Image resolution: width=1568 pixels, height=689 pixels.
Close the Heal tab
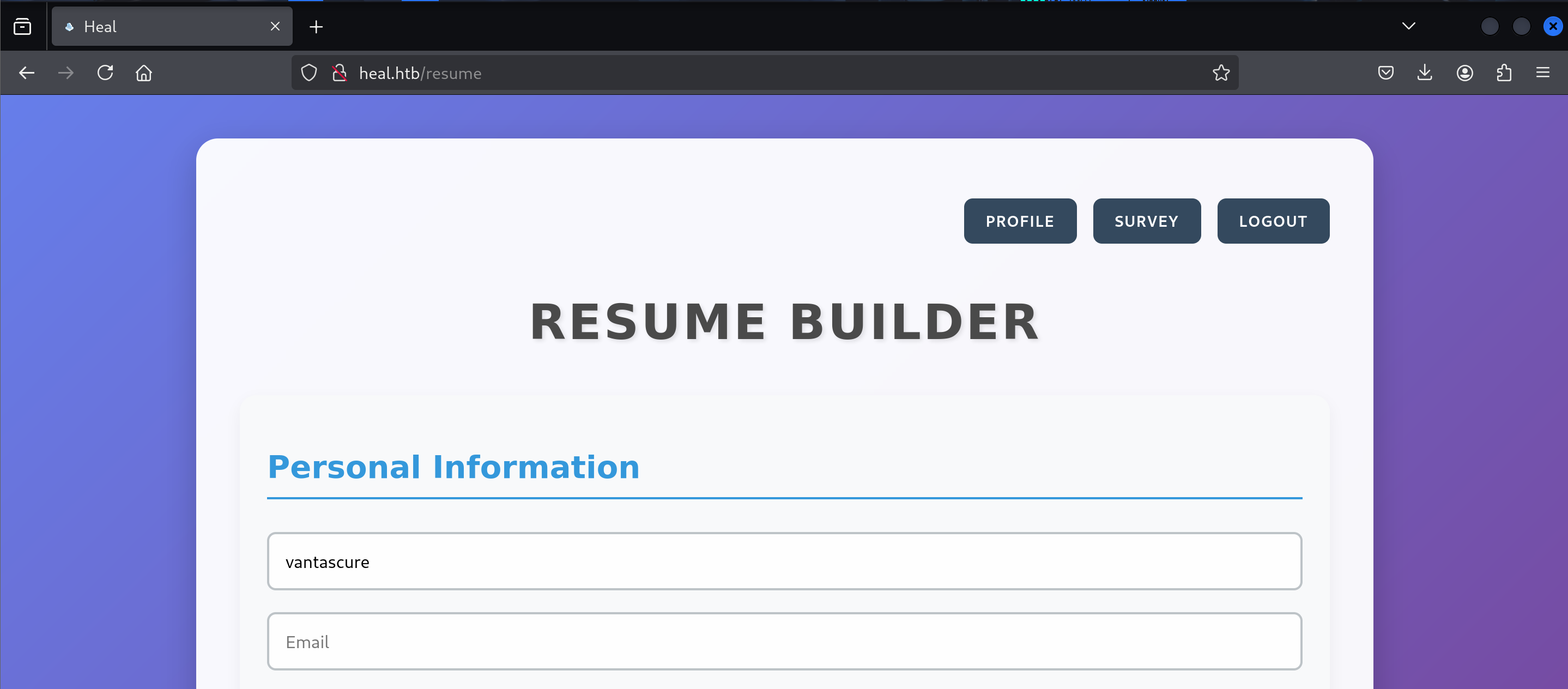pos(275,26)
